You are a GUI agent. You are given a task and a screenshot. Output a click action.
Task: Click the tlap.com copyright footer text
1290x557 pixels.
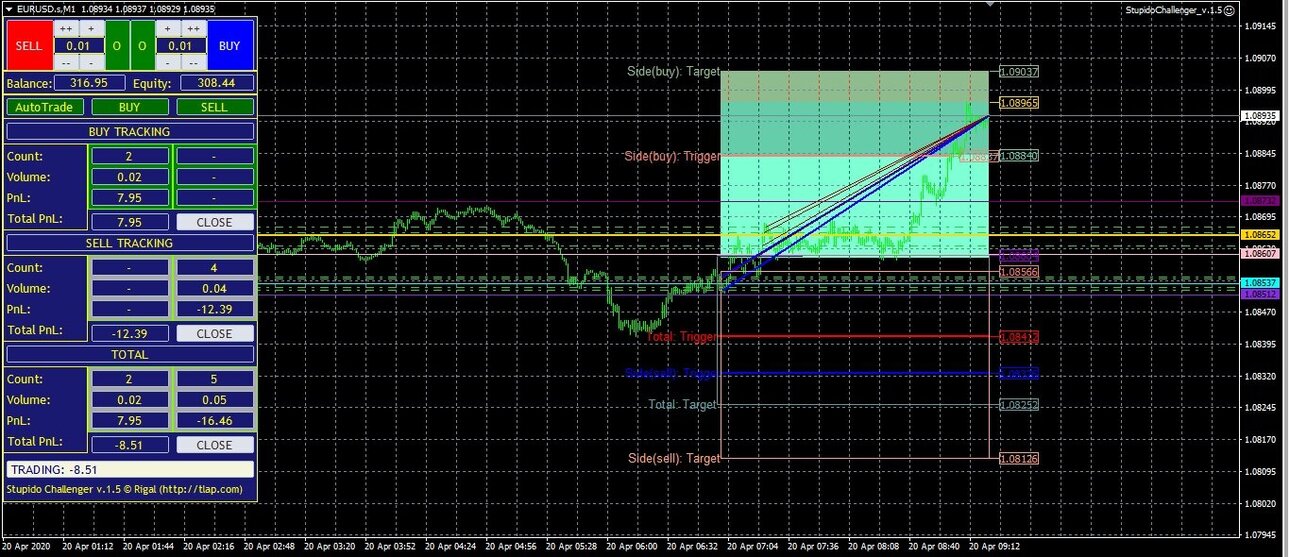coord(125,489)
